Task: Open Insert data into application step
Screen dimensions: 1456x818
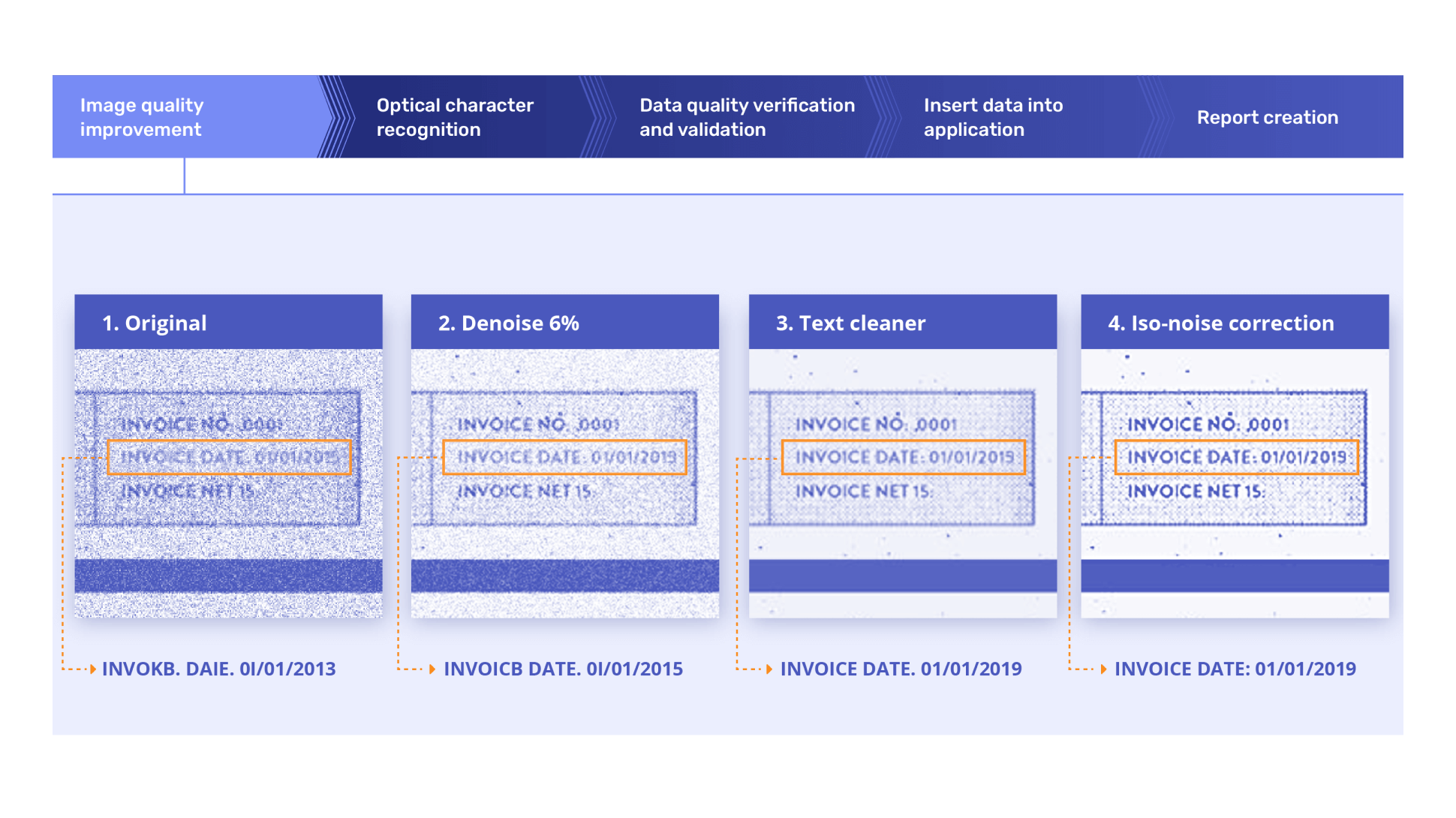Action: point(992,117)
